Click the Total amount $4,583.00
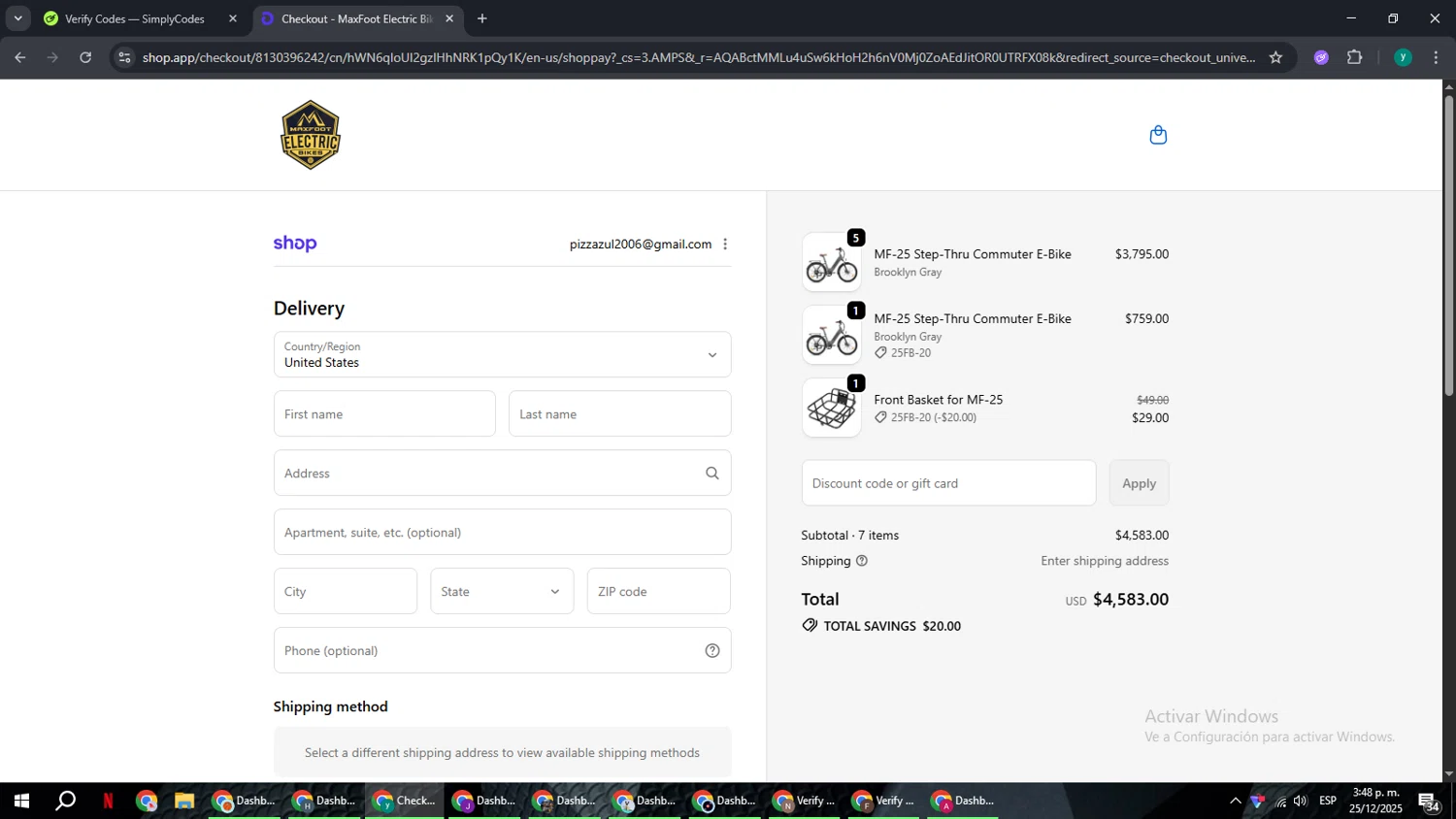Image resolution: width=1456 pixels, height=819 pixels. (1131, 600)
